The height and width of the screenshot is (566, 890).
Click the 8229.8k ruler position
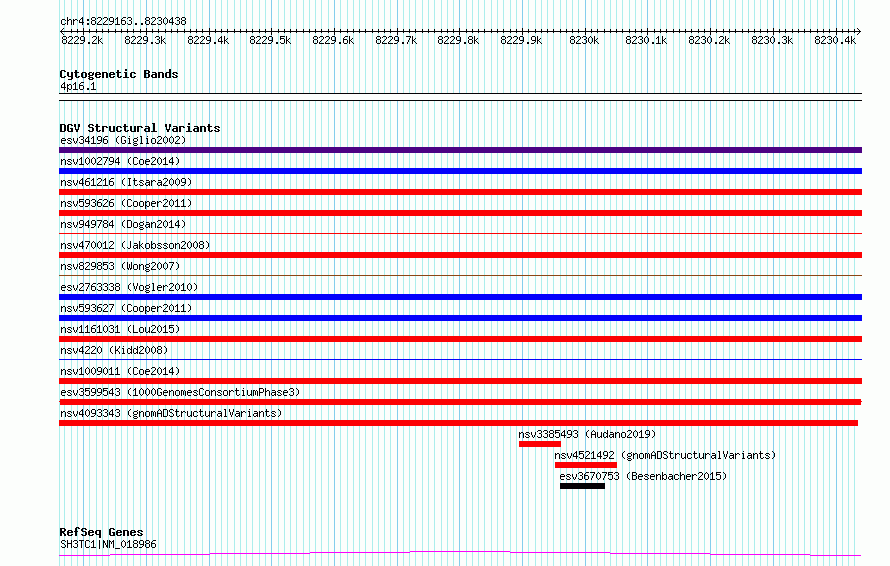[x=458, y=40]
